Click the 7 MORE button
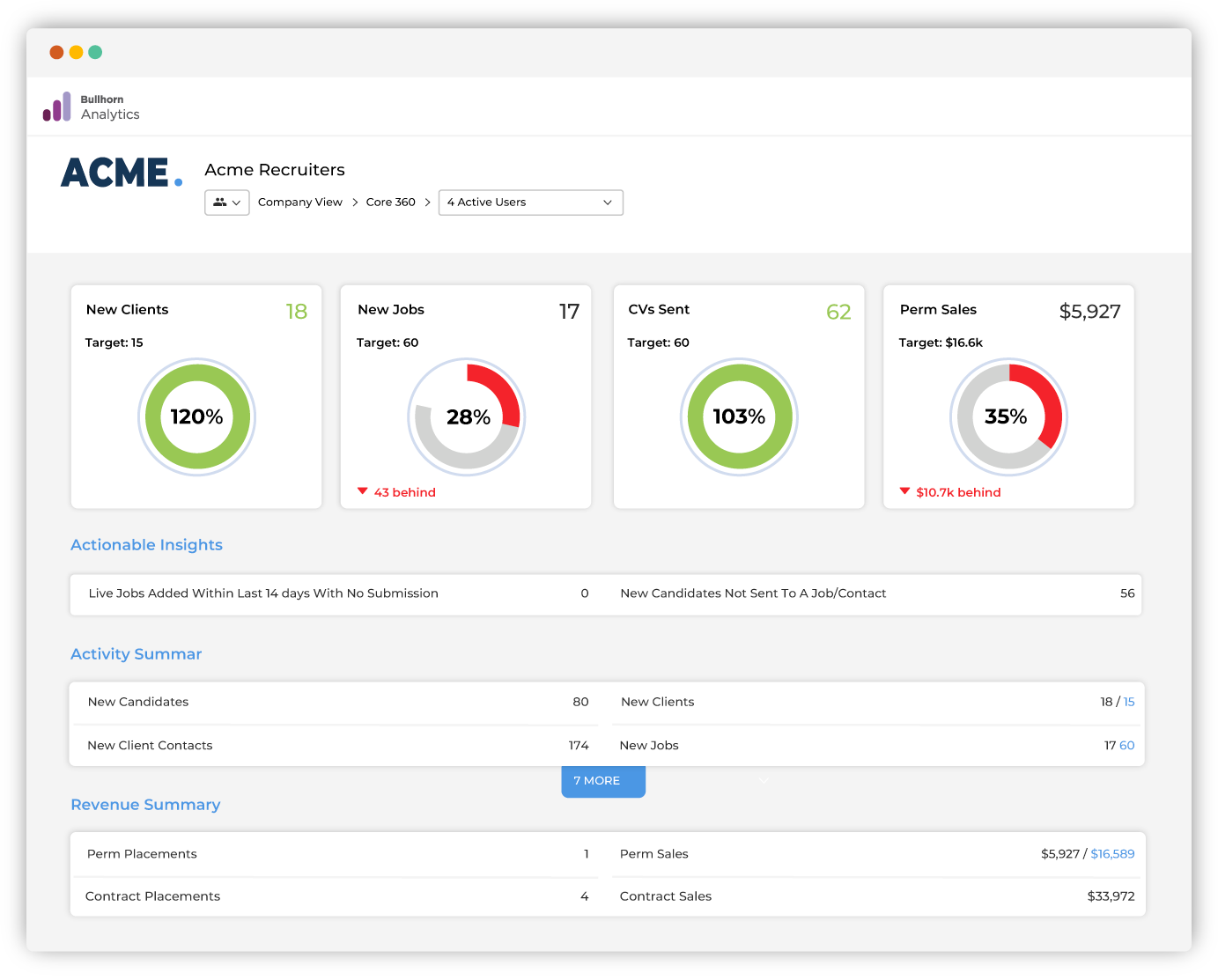Viewport: 1218px width, 980px height. 603,781
